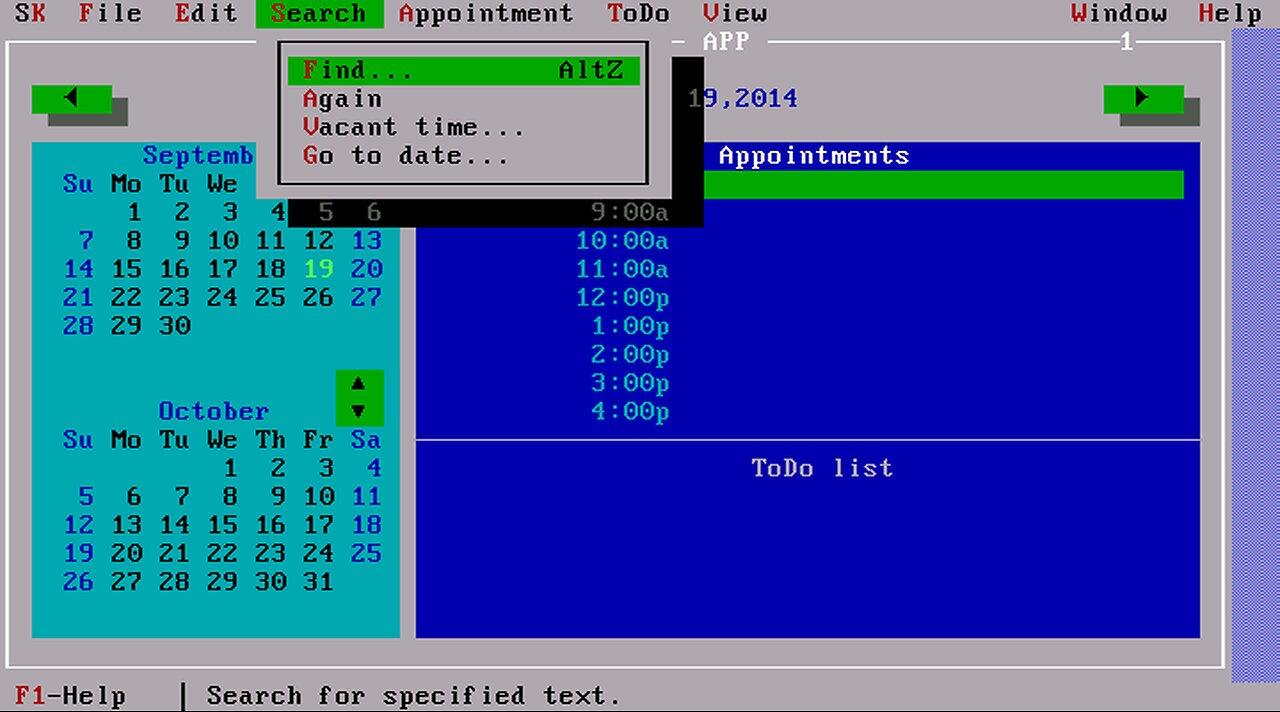1280x712 pixels.
Task: Open the File menu
Action: (x=109, y=13)
